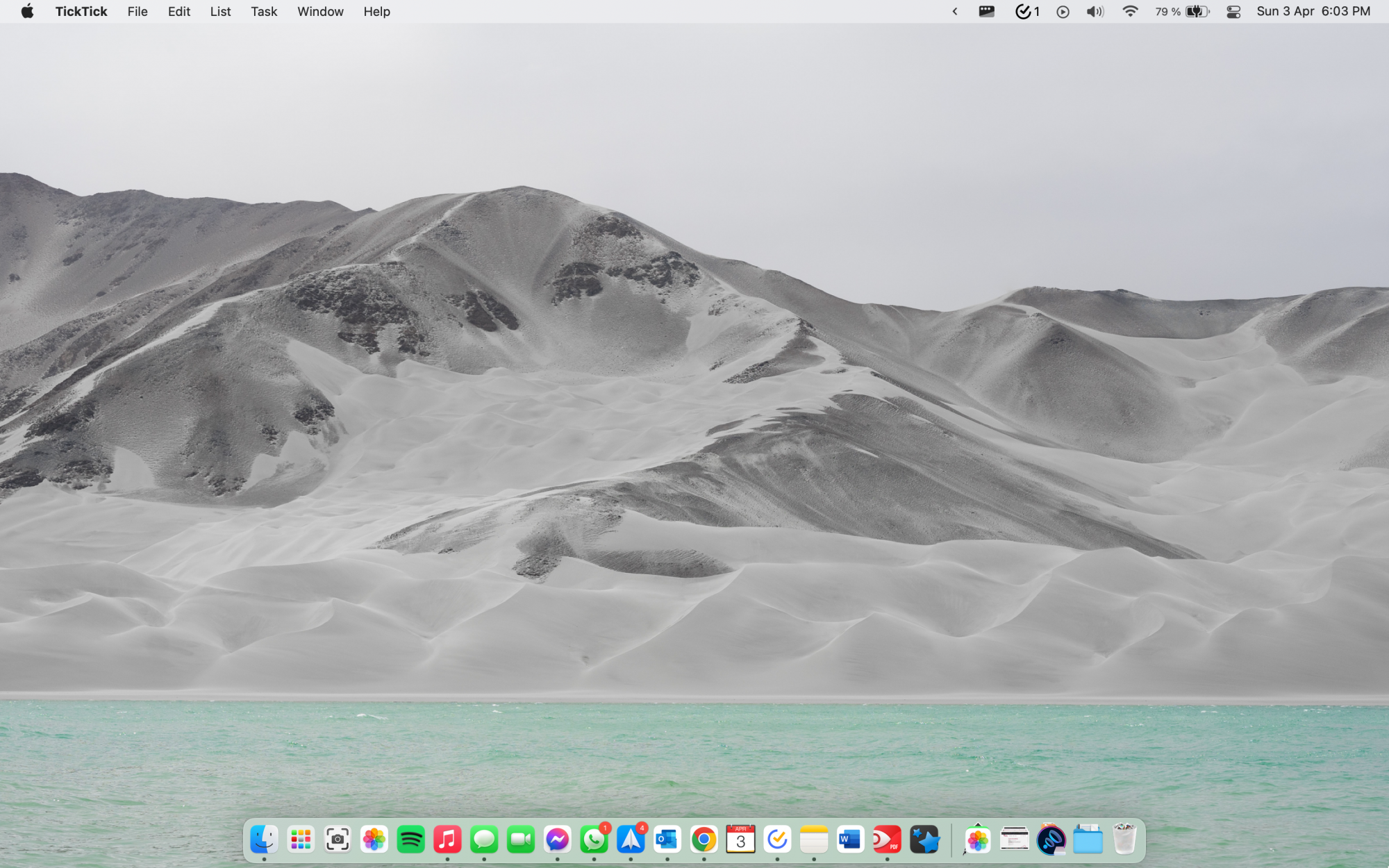Open Messenger app in dock
Viewport: 1389px width, 868px height.
point(557,840)
